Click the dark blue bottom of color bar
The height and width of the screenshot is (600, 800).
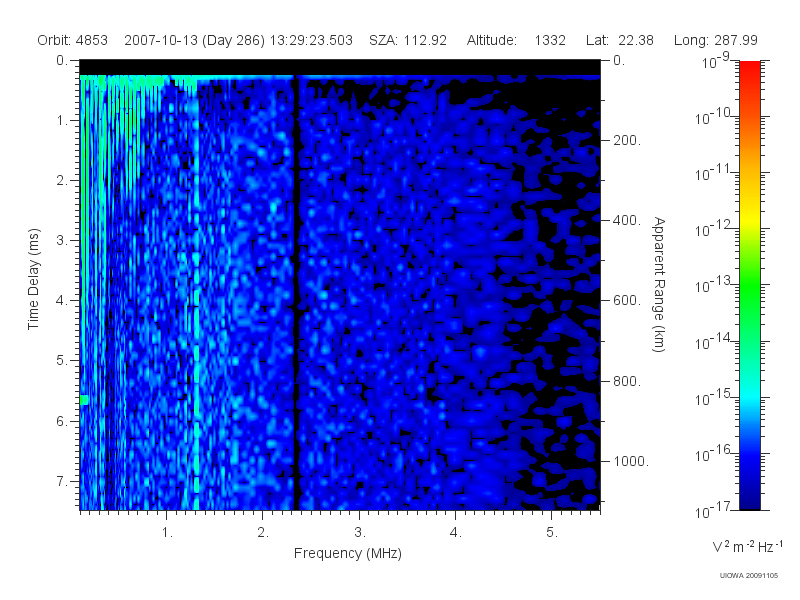click(749, 497)
